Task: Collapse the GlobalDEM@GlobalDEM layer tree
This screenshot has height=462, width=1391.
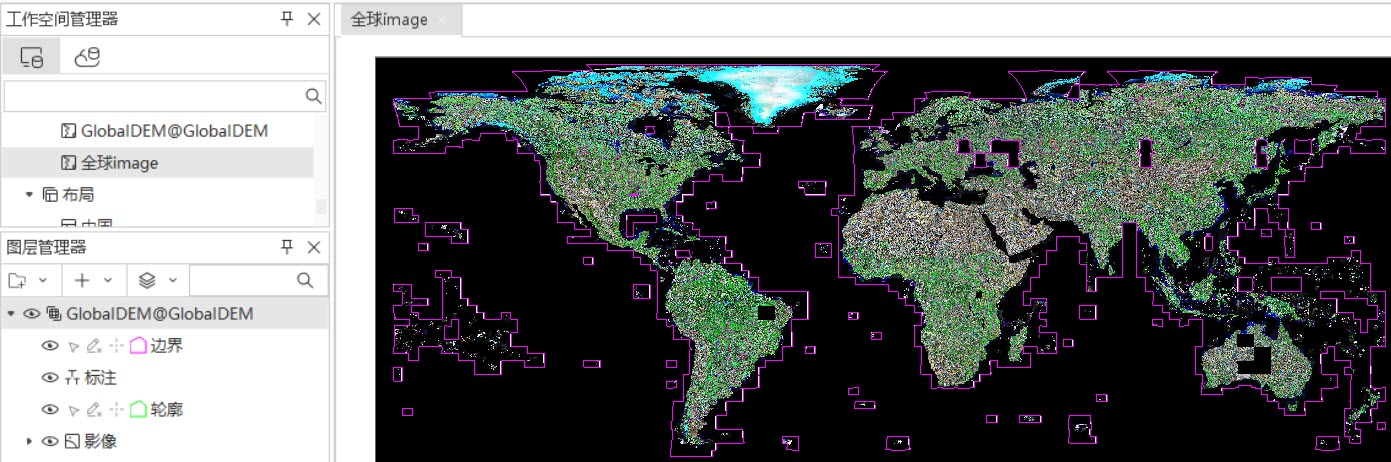Action: point(11,314)
